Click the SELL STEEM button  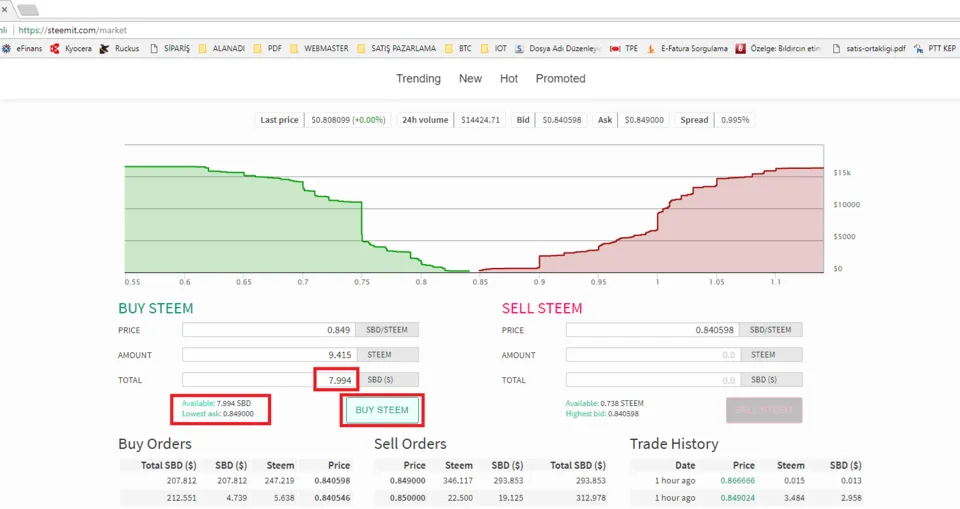coord(764,410)
